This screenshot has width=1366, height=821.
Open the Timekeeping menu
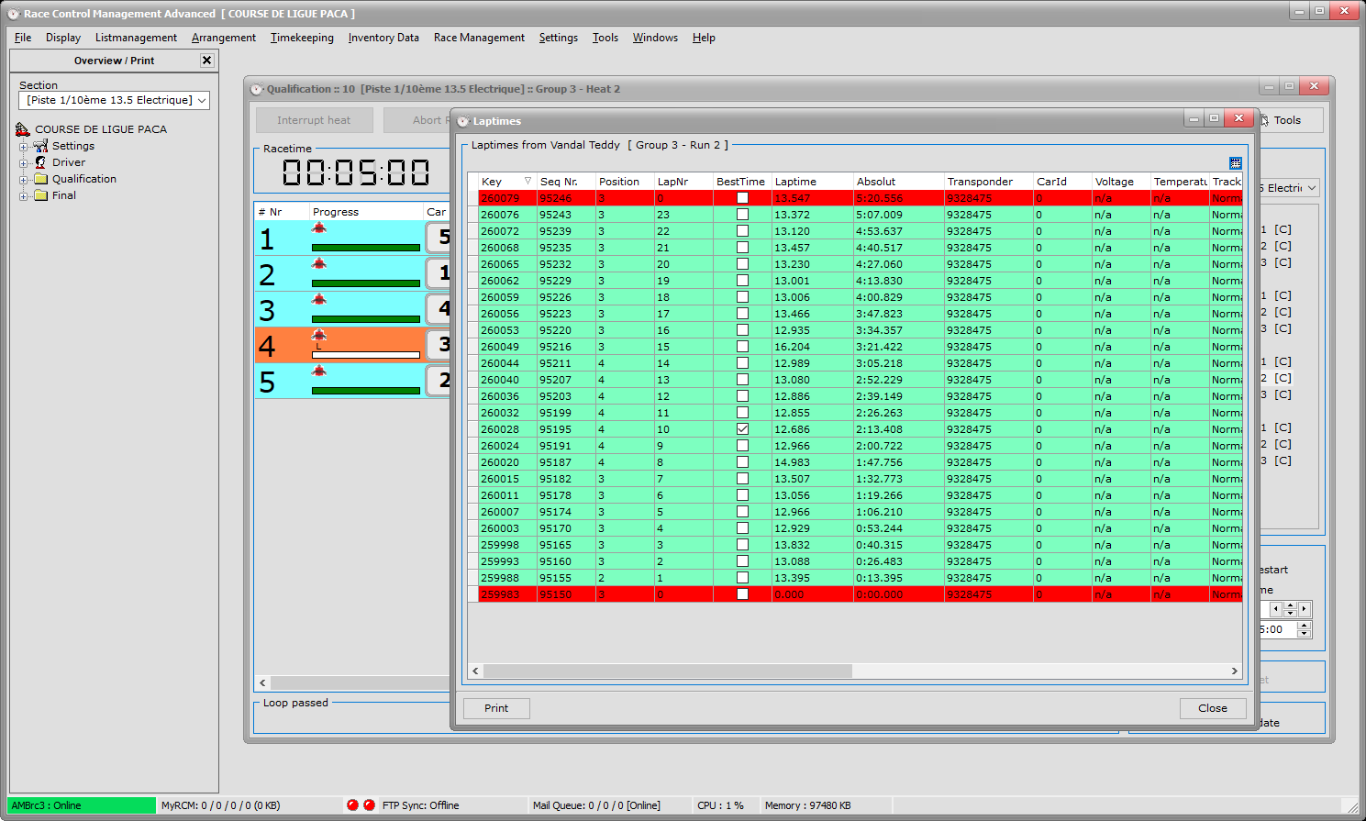(x=302, y=37)
